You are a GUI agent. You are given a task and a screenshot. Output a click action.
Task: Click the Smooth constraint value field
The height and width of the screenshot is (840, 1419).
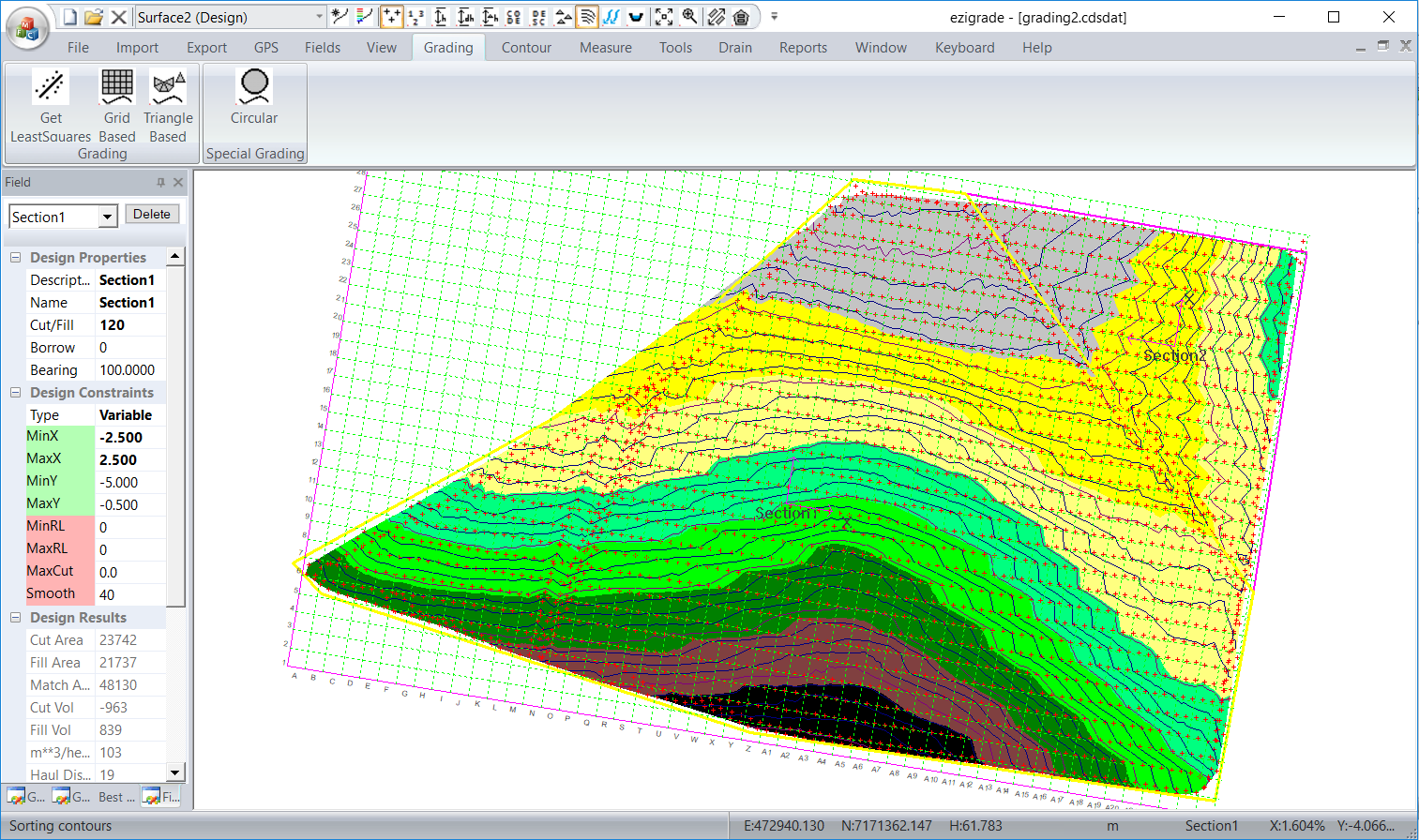pos(130,594)
